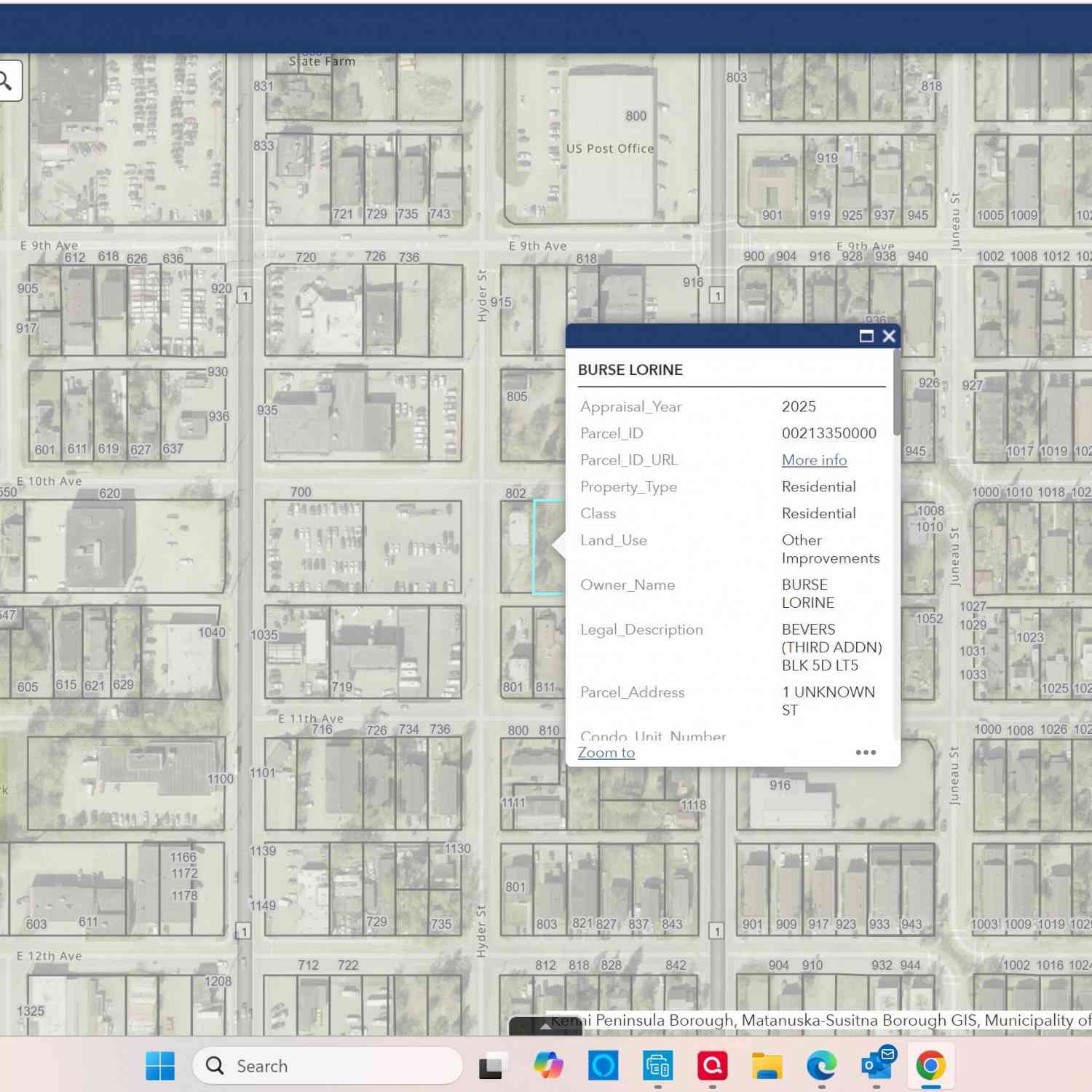
Task: Open the blue calculator-style taskbar app
Action: coord(657,1066)
